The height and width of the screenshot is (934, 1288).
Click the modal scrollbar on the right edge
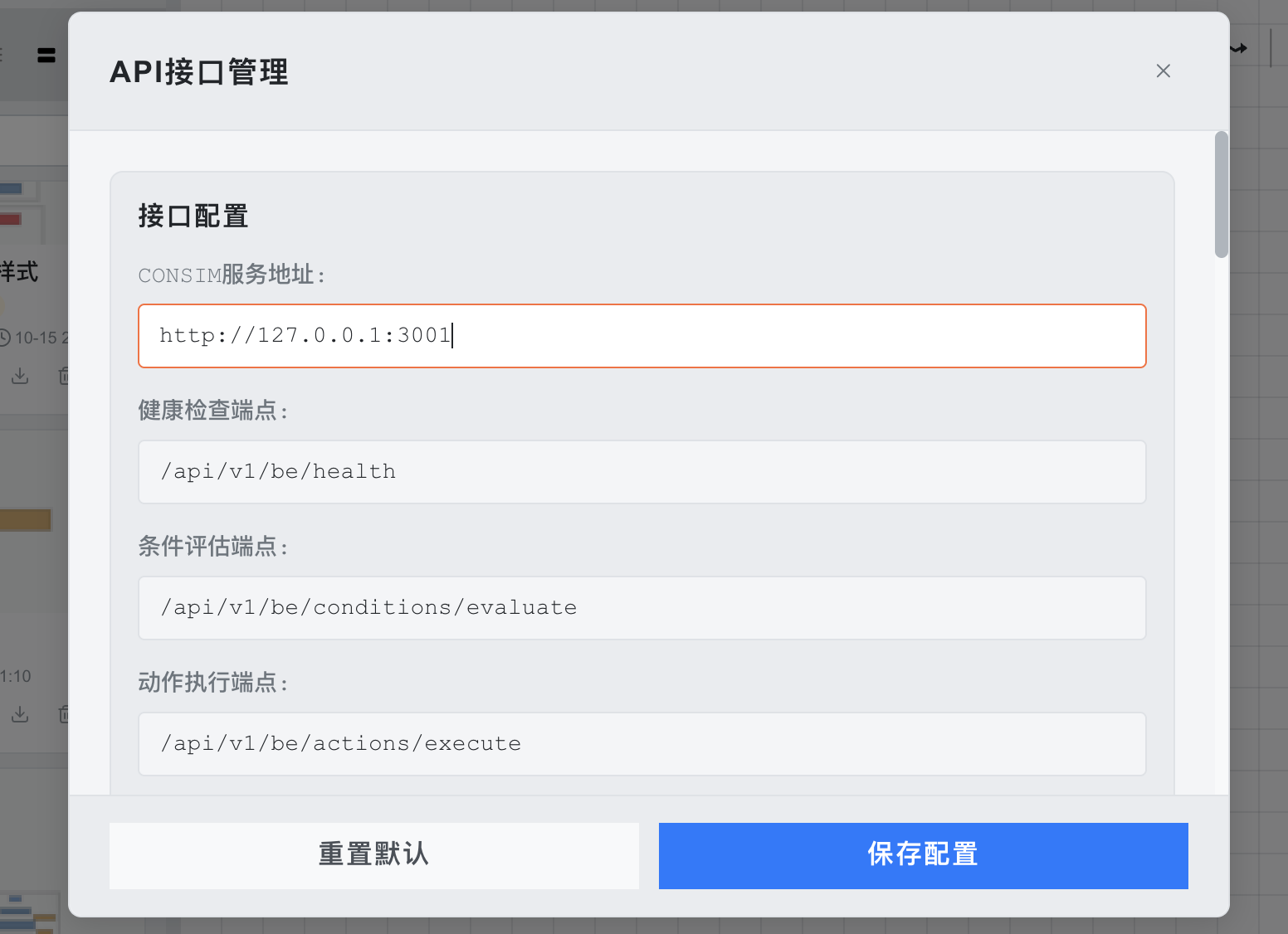[x=1220, y=191]
